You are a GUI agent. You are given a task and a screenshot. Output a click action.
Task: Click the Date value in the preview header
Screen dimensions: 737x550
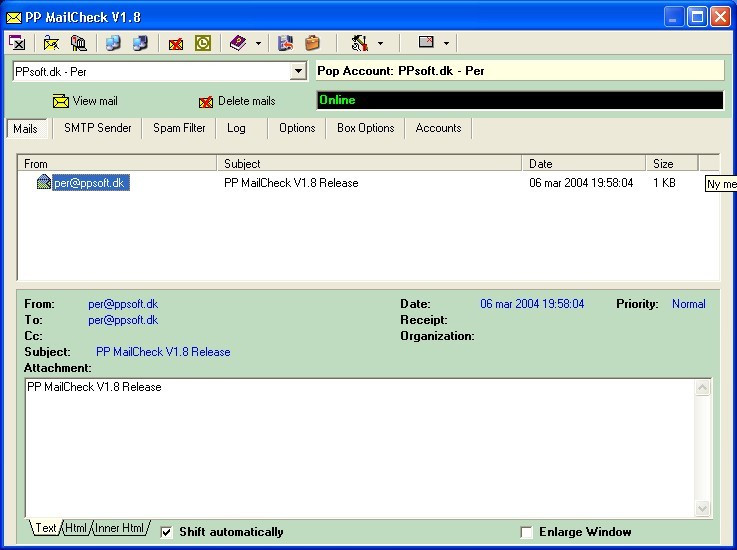(532, 304)
